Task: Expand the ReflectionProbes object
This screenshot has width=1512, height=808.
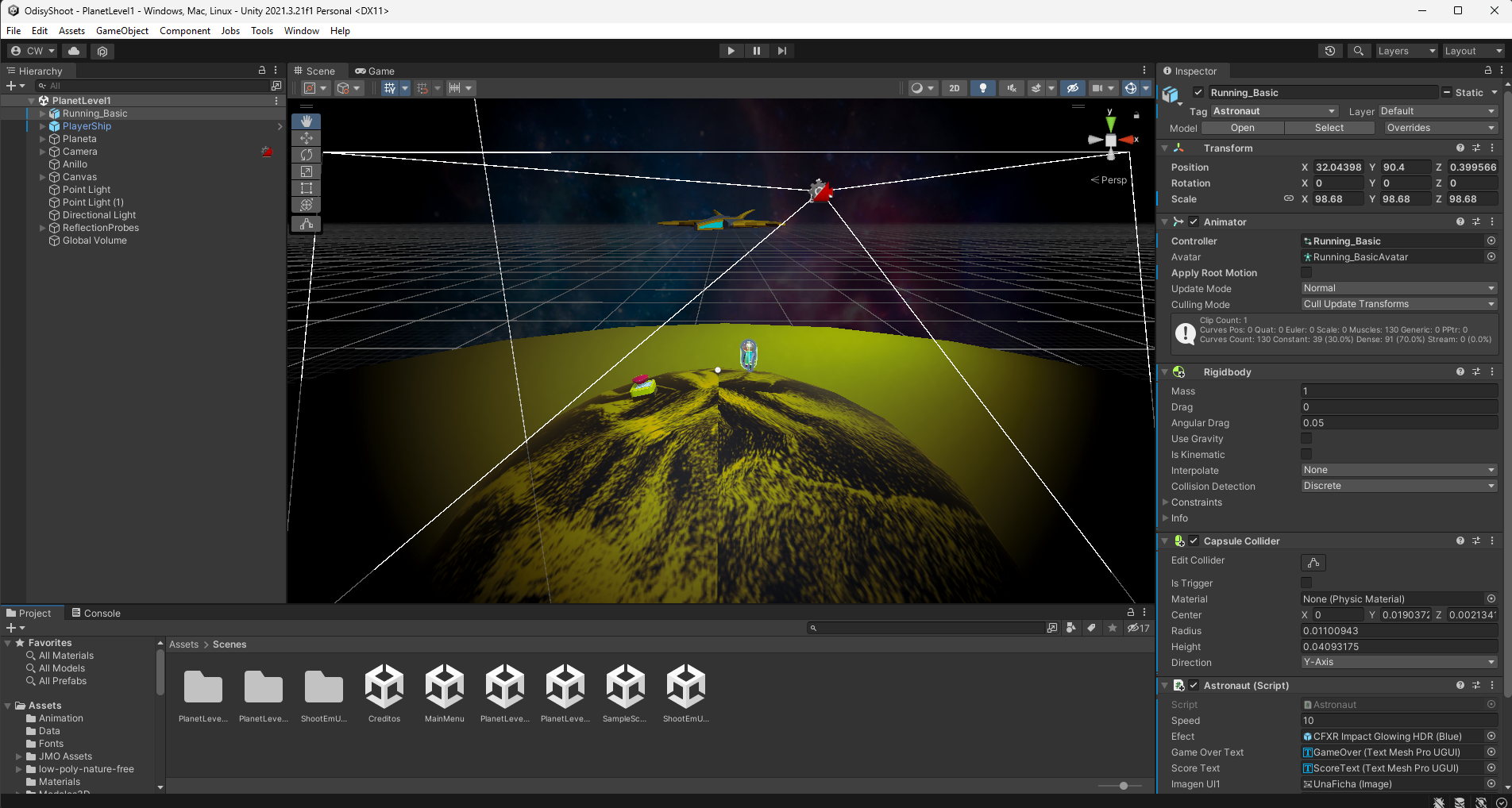Action: click(43, 228)
